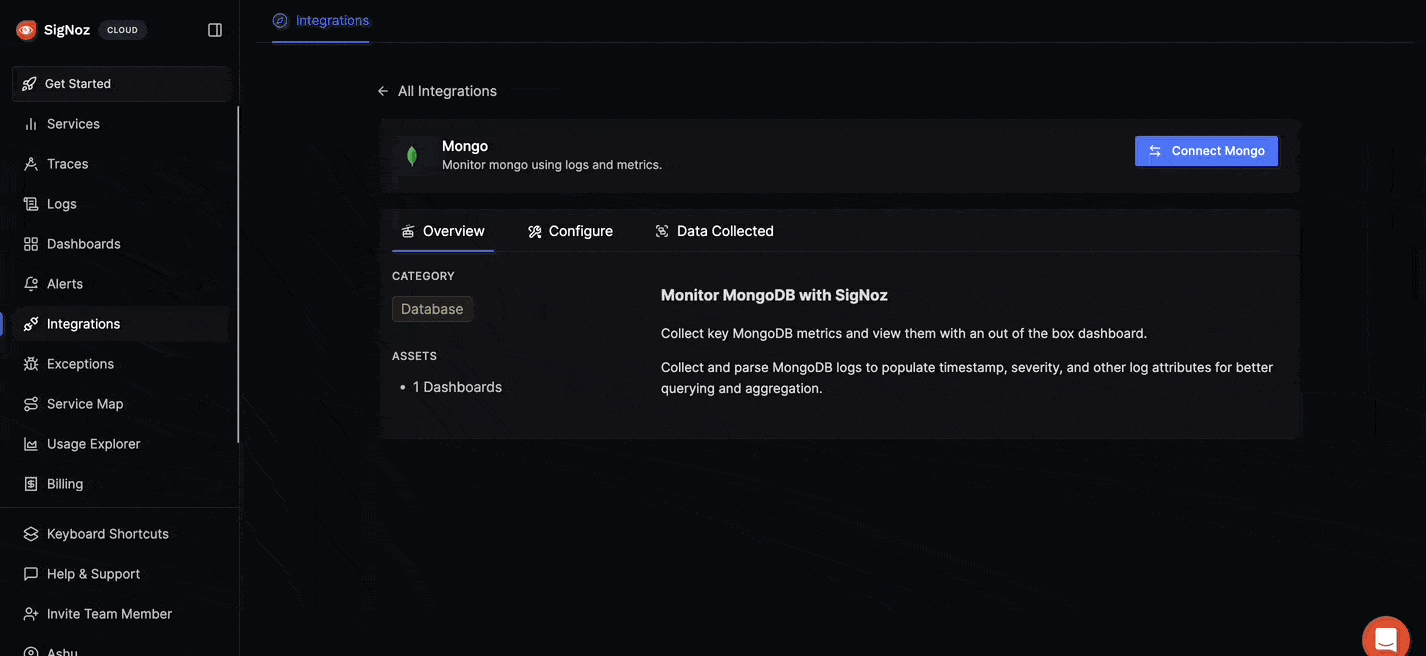Open the Data Collected tab
This screenshot has height=656, width=1426.
point(714,231)
